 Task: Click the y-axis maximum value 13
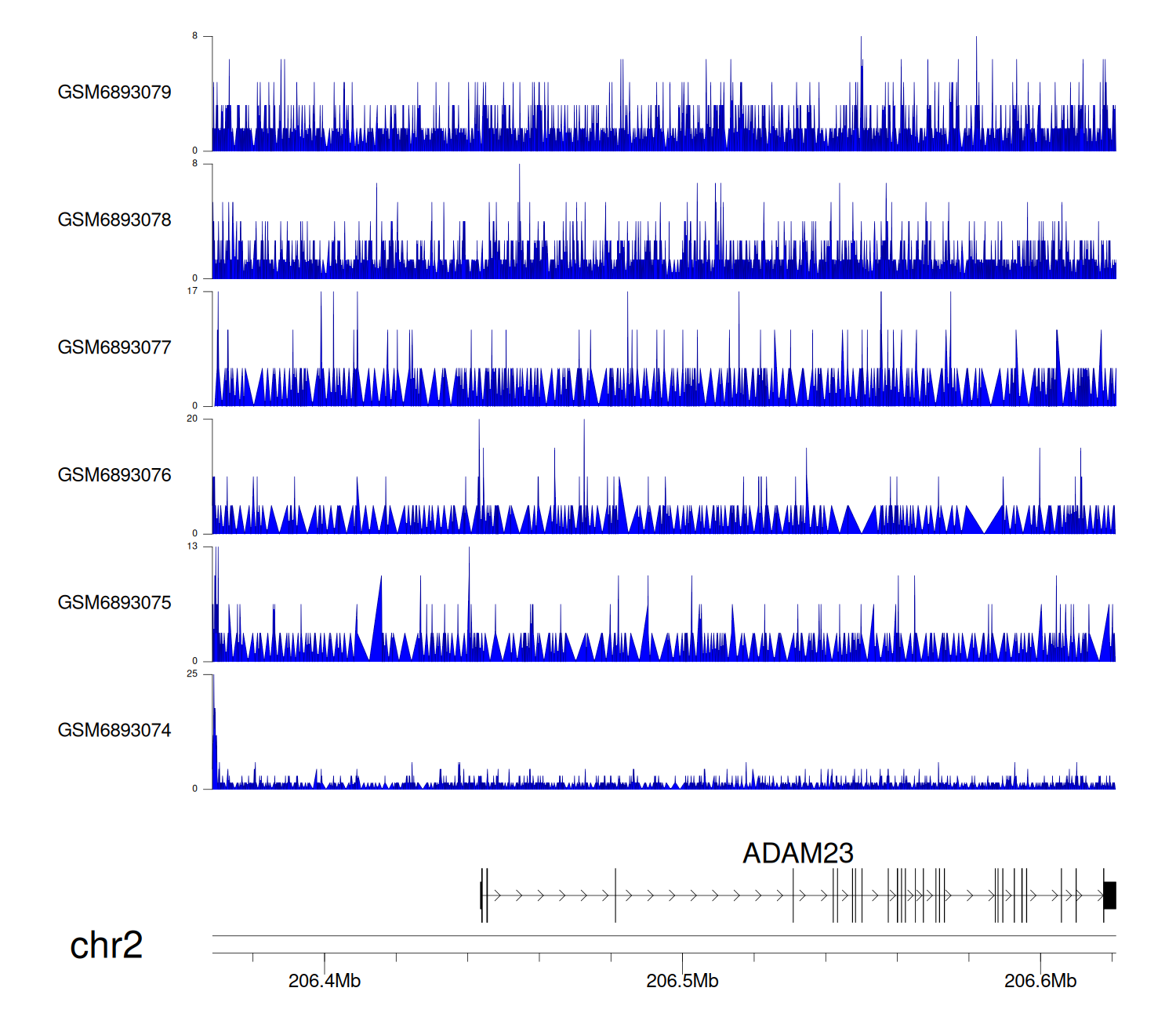(x=192, y=547)
